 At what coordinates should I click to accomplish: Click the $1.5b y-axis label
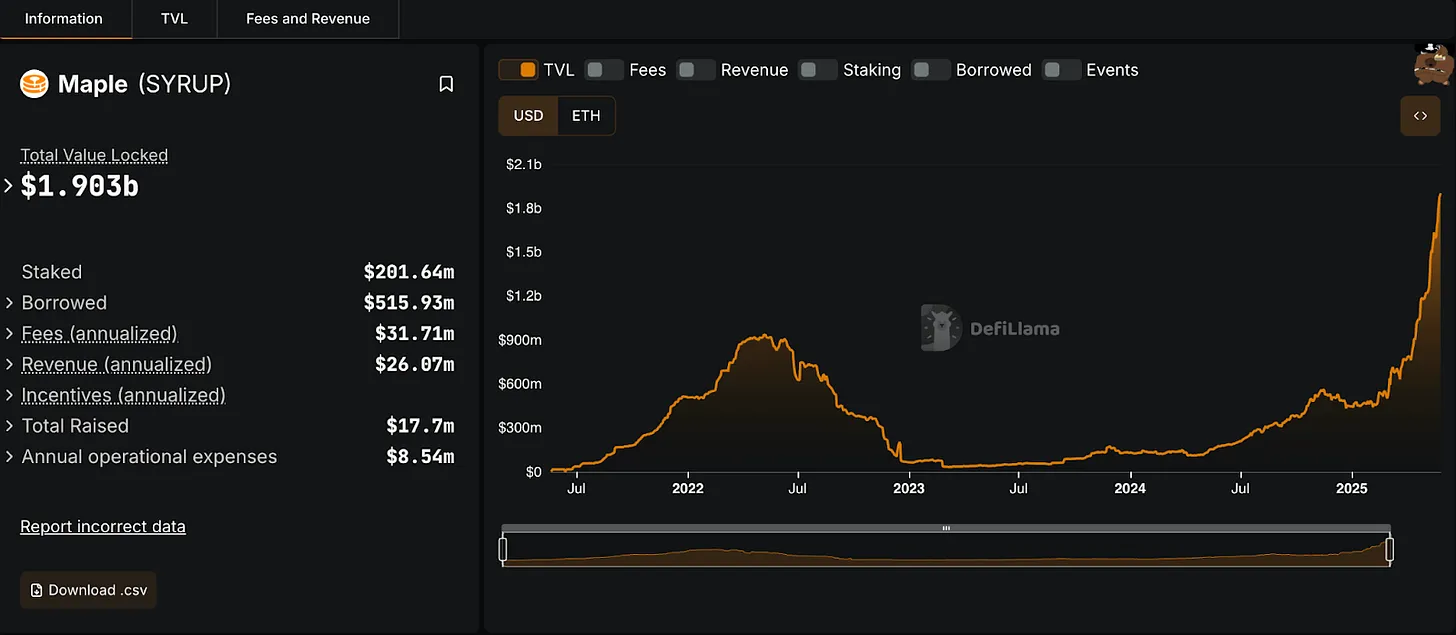524,252
